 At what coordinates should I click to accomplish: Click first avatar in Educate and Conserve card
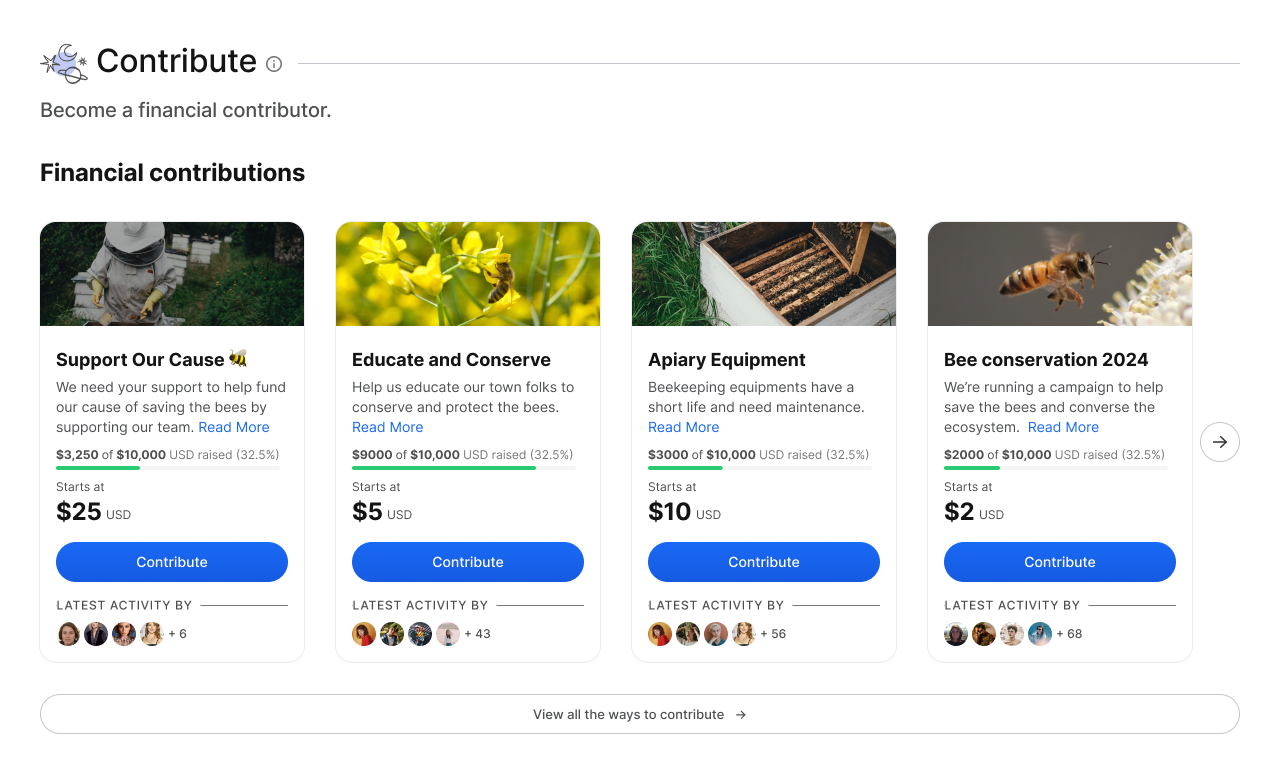point(364,634)
